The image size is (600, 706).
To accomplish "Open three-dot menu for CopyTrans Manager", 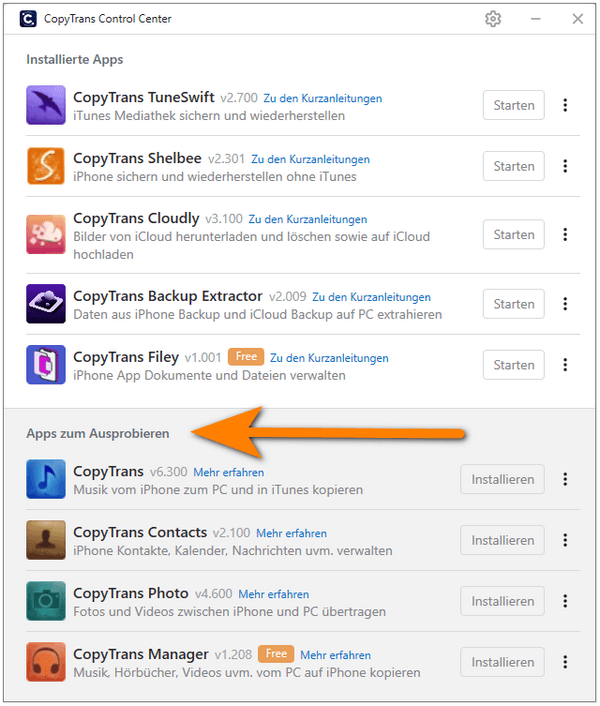I will tap(565, 662).
